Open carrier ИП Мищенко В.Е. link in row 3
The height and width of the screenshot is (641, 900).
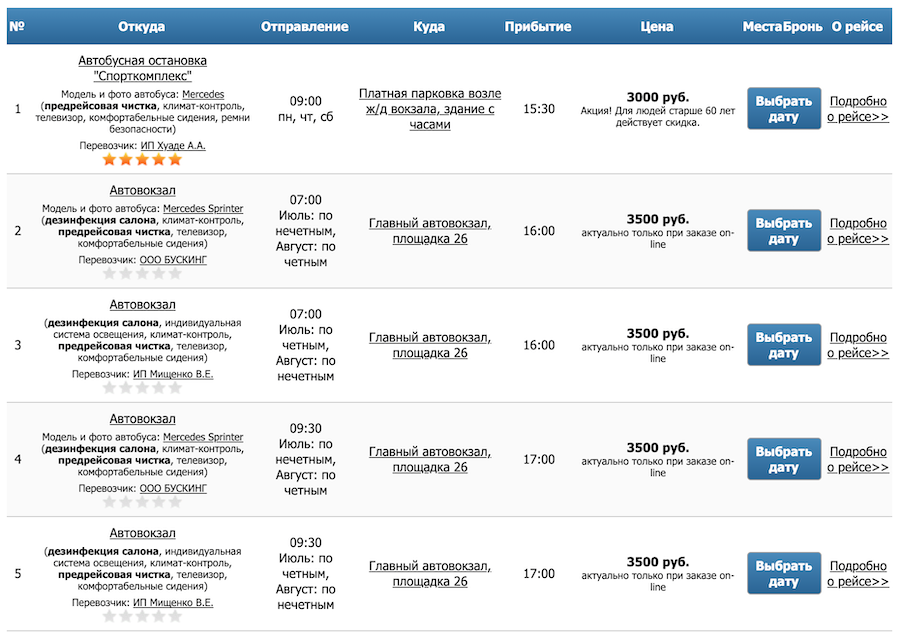173,374
